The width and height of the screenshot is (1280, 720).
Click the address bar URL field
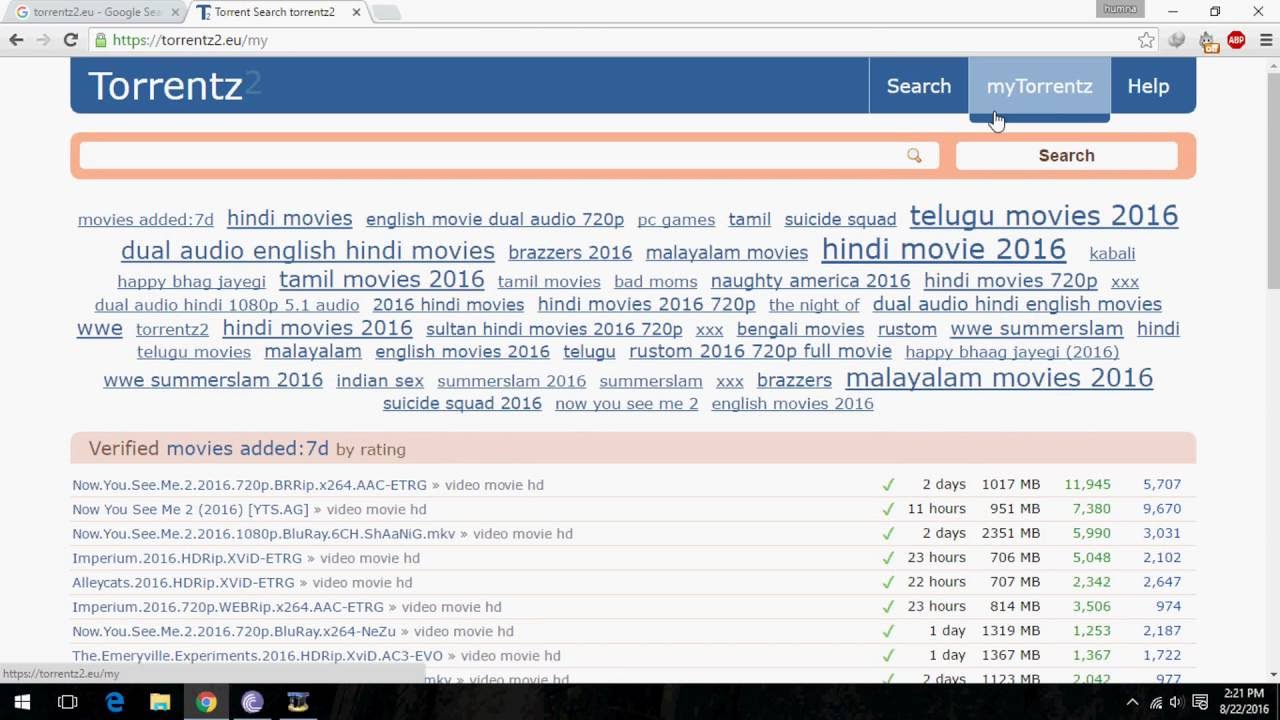click(620, 40)
